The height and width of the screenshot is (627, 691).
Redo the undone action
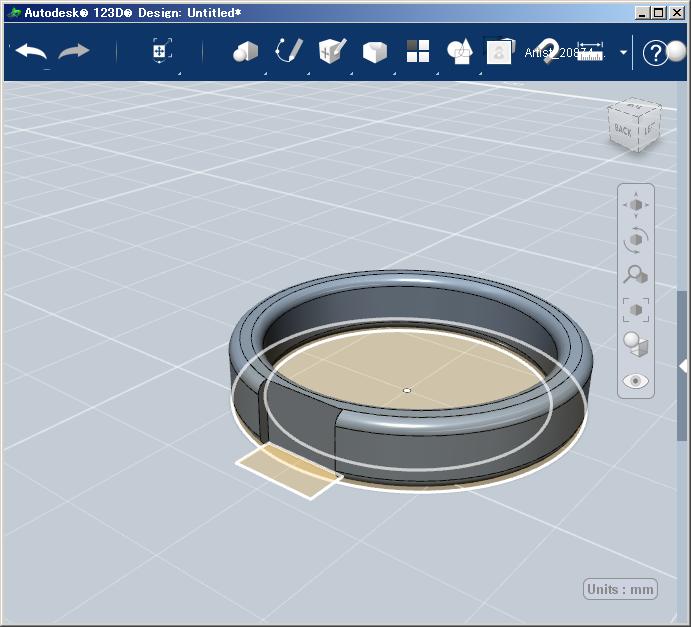(x=74, y=52)
